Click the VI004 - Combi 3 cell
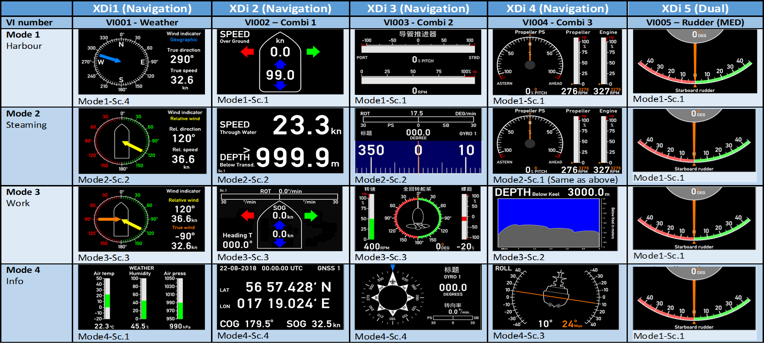 (x=557, y=22)
